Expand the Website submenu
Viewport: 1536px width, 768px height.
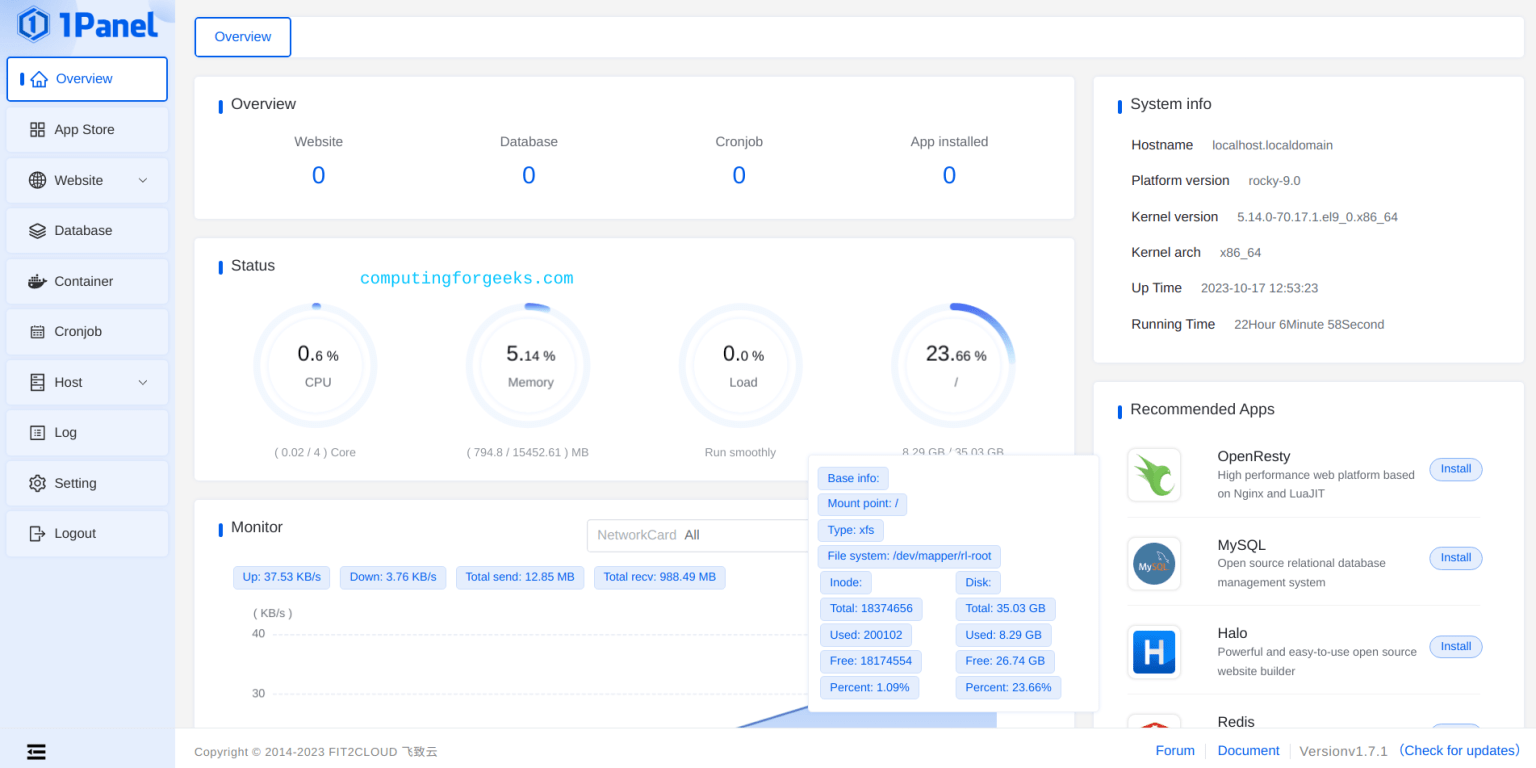(87, 180)
